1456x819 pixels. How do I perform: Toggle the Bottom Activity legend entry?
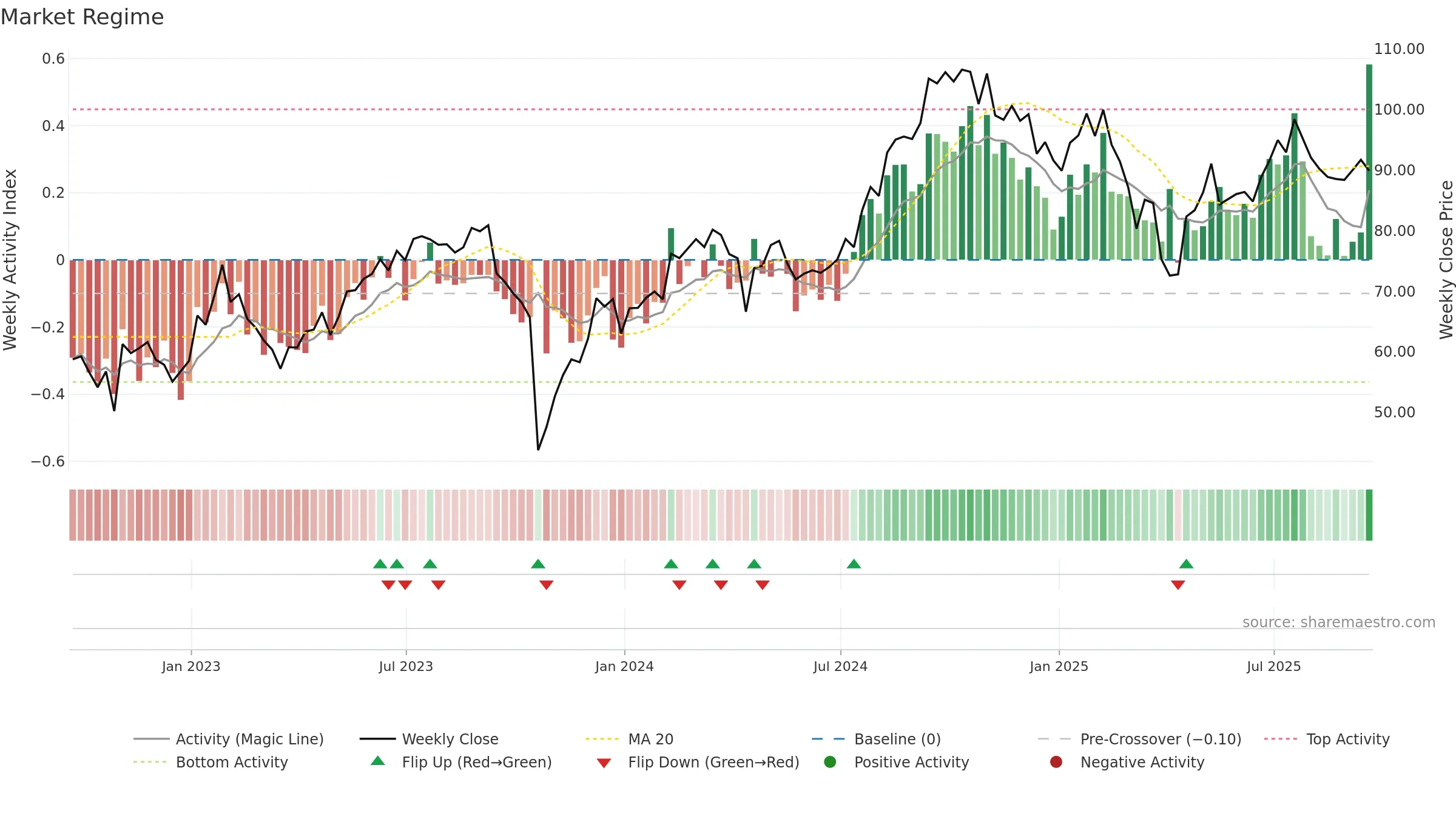[211, 762]
